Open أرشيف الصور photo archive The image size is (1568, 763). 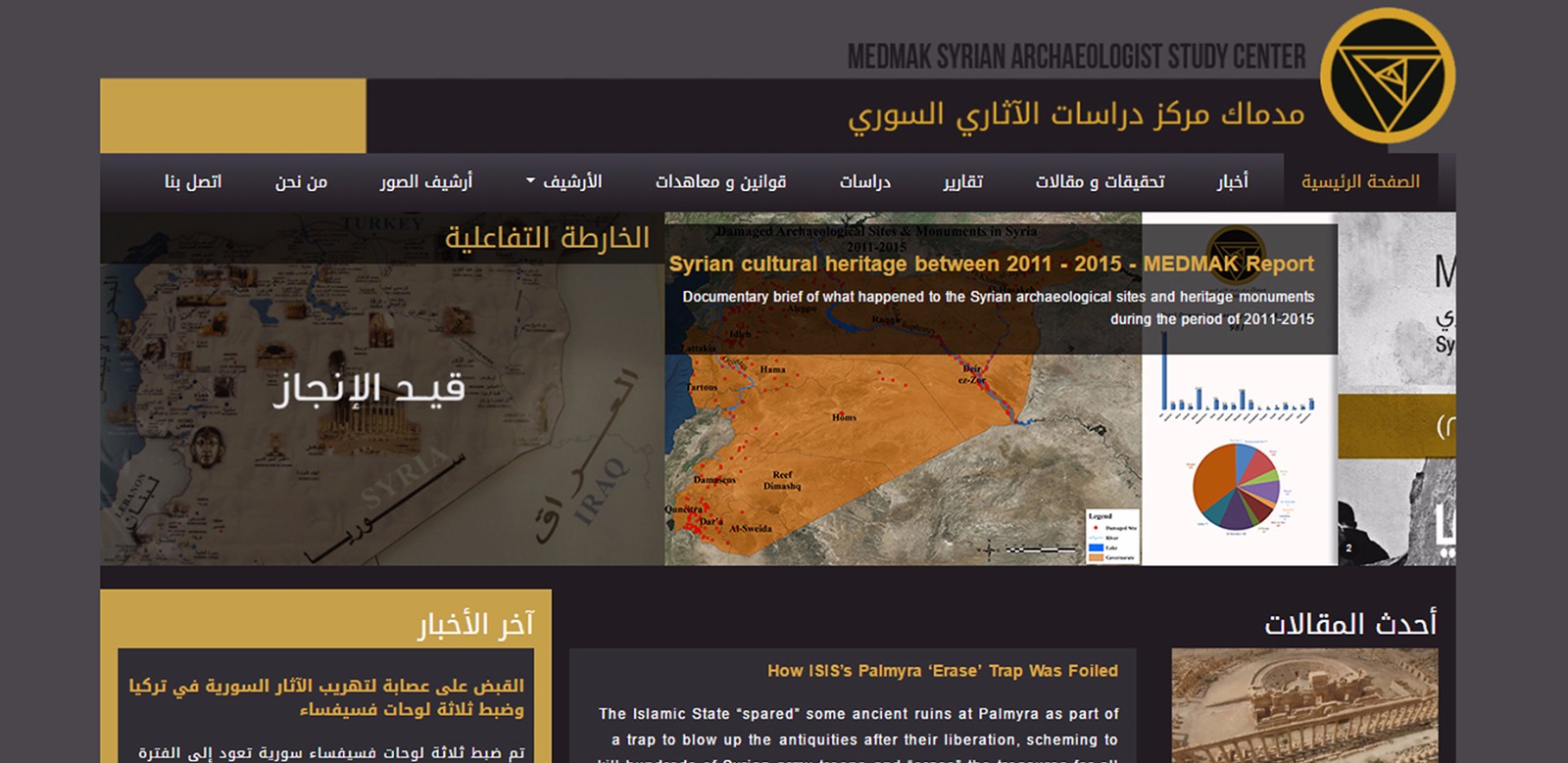point(426,181)
